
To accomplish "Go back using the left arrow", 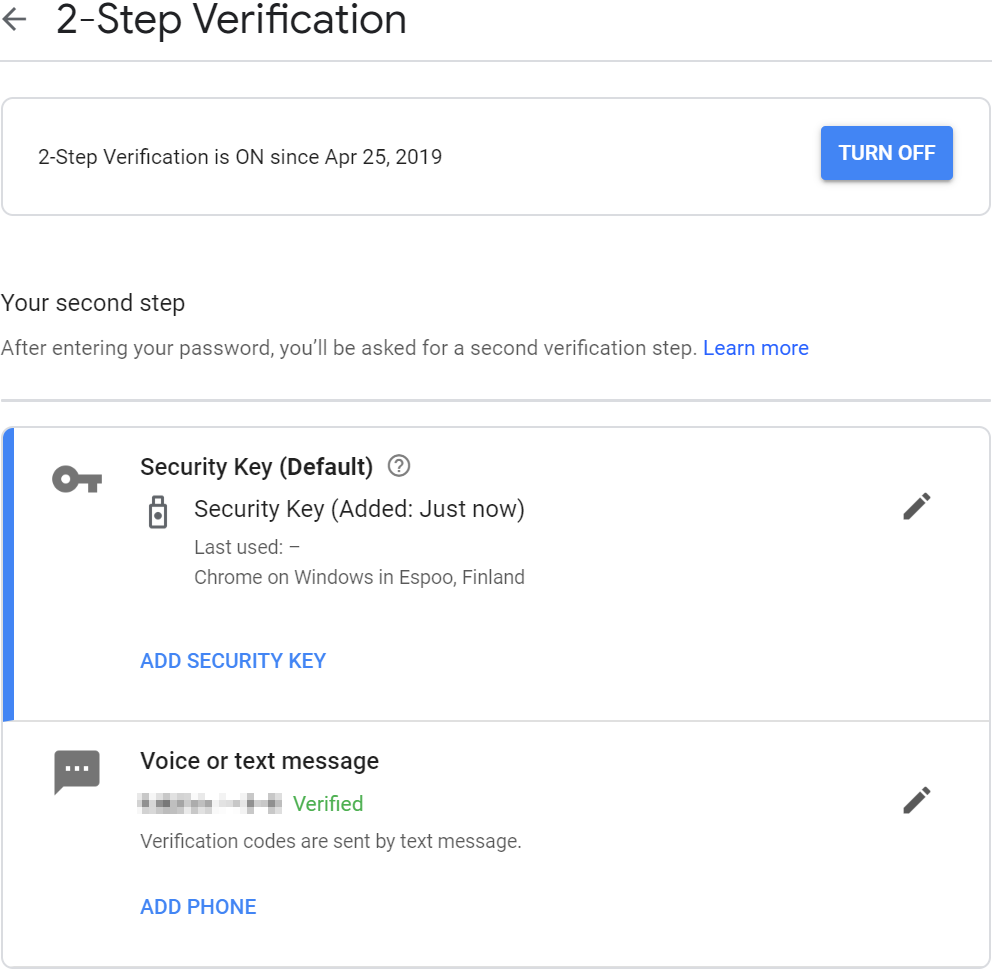I will pos(15,19).
